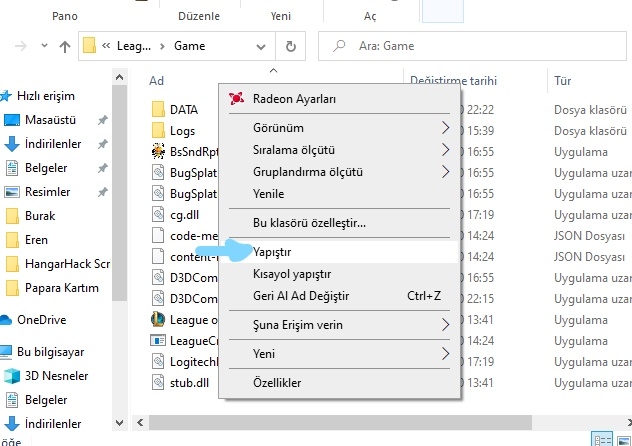Unpin Masaüstü from quick access
Image resolution: width=632 pixels, height=446 pixels.
[103, 120]
